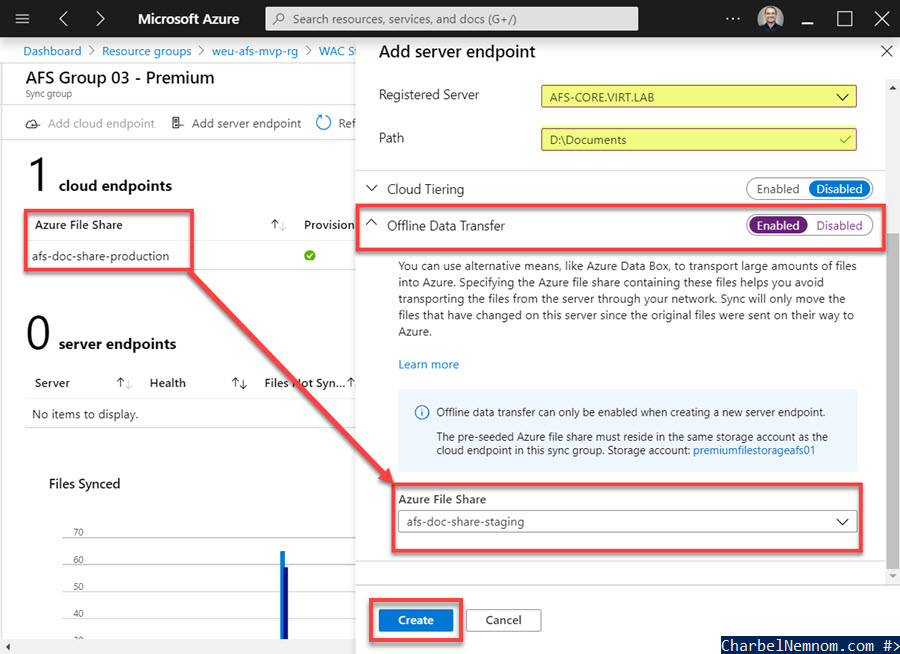Click the blue bar in Files Synced chart

(x=284, y=594)
